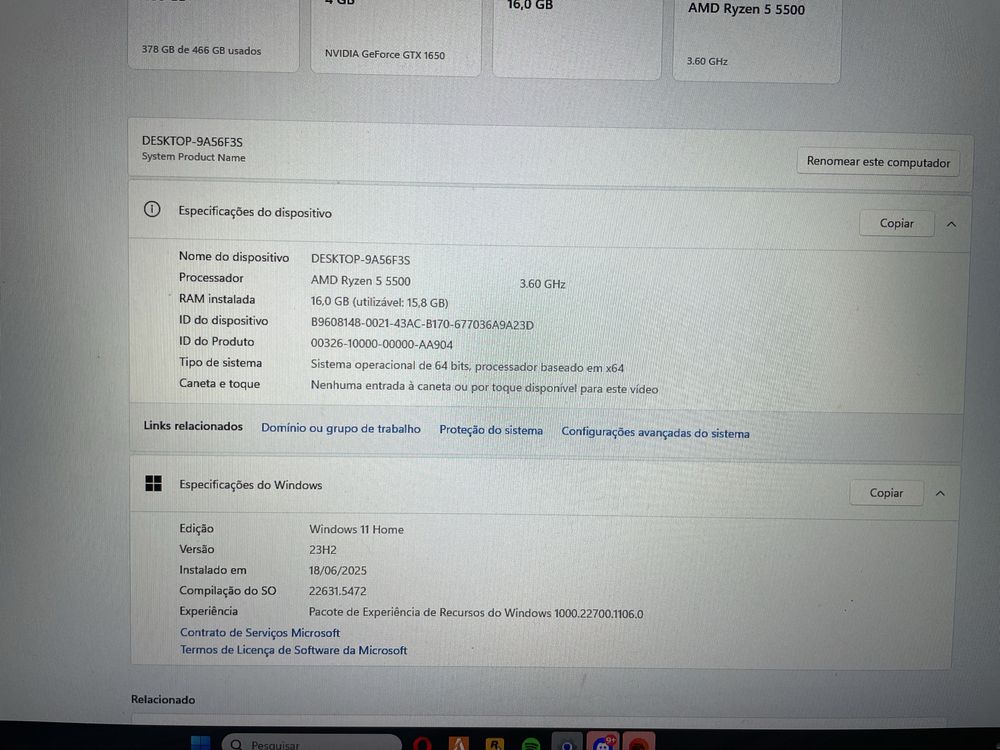Click the Pacote de Experiência value text
This screenshot has width=1000, height=750.
click(476, 613)
